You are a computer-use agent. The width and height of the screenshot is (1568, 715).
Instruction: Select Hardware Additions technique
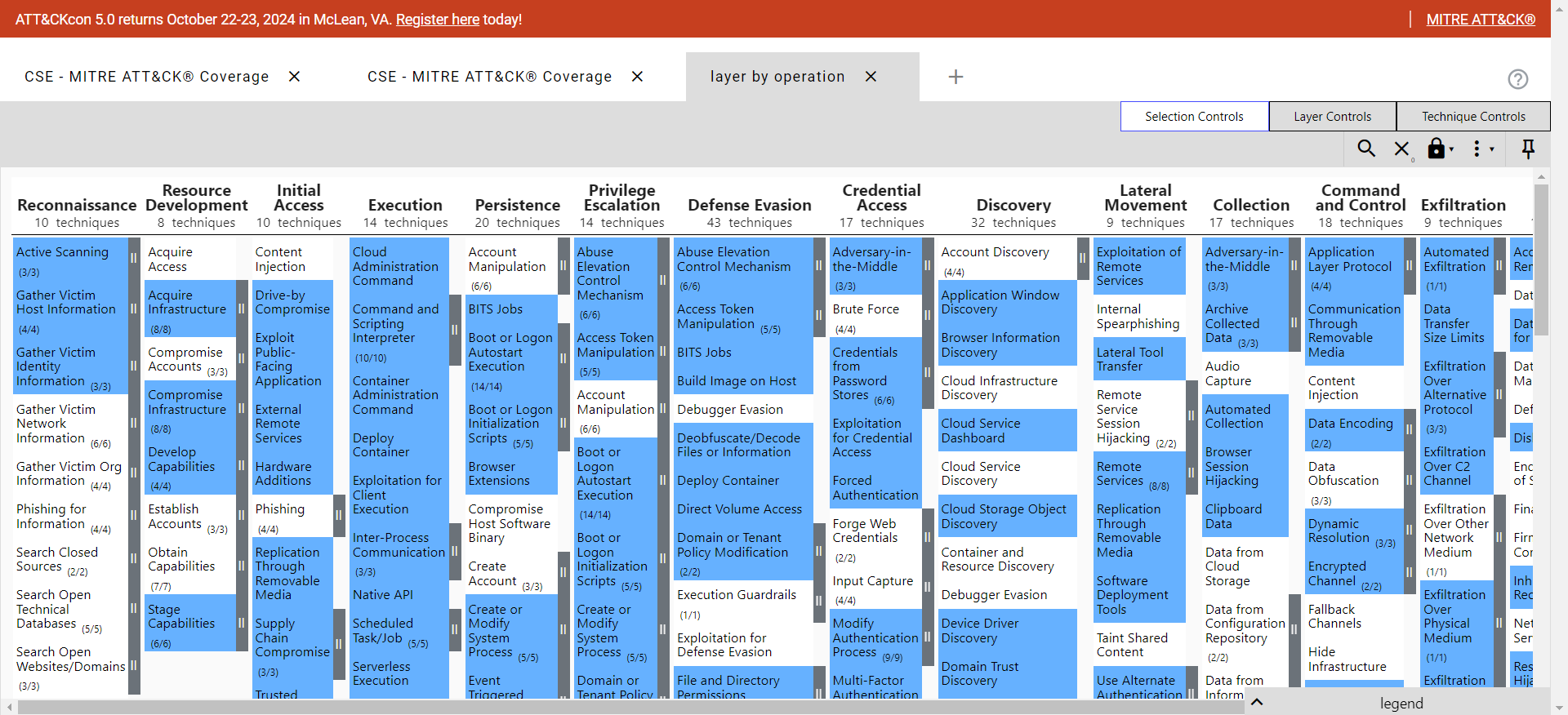[293, 473]
